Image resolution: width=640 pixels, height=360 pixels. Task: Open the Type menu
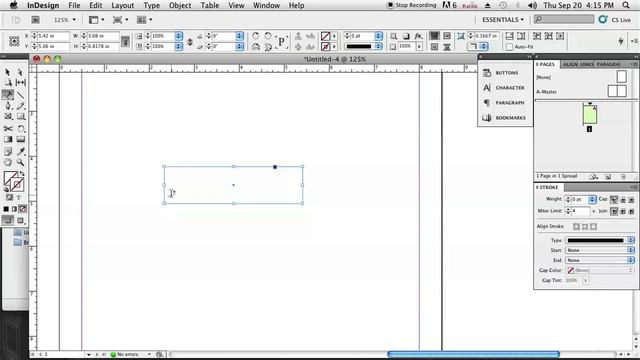coord(151,5)
